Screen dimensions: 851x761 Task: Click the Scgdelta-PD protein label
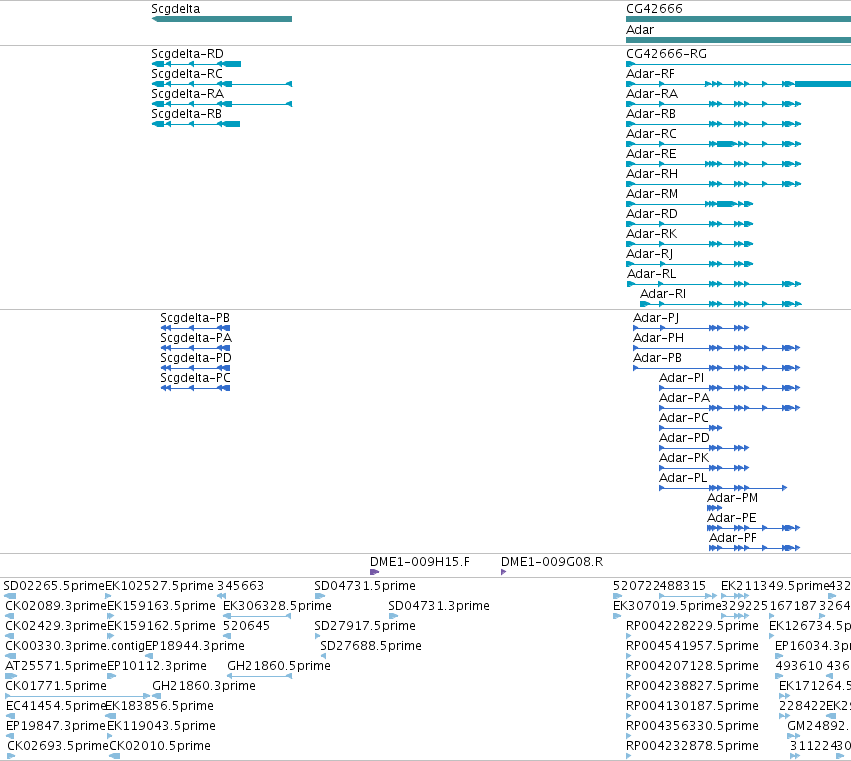[x=196, y=358]
